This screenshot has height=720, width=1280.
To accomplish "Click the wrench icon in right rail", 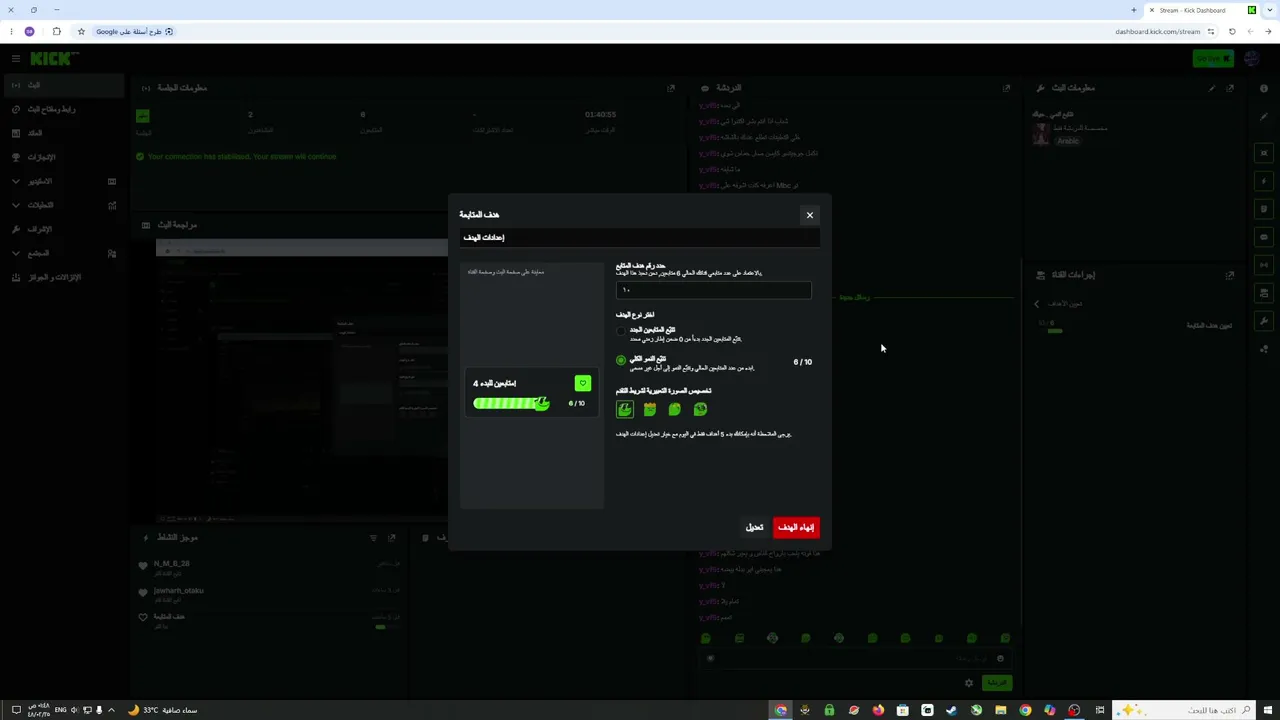I will [1264, 321].
